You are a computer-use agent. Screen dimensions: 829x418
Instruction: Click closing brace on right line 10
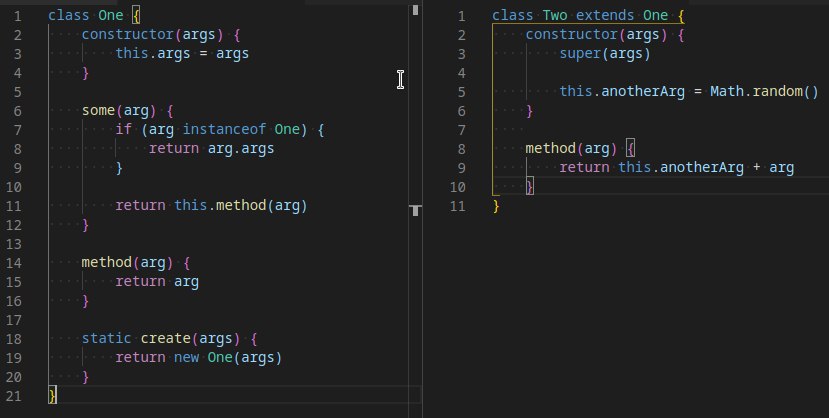(530, 187)
